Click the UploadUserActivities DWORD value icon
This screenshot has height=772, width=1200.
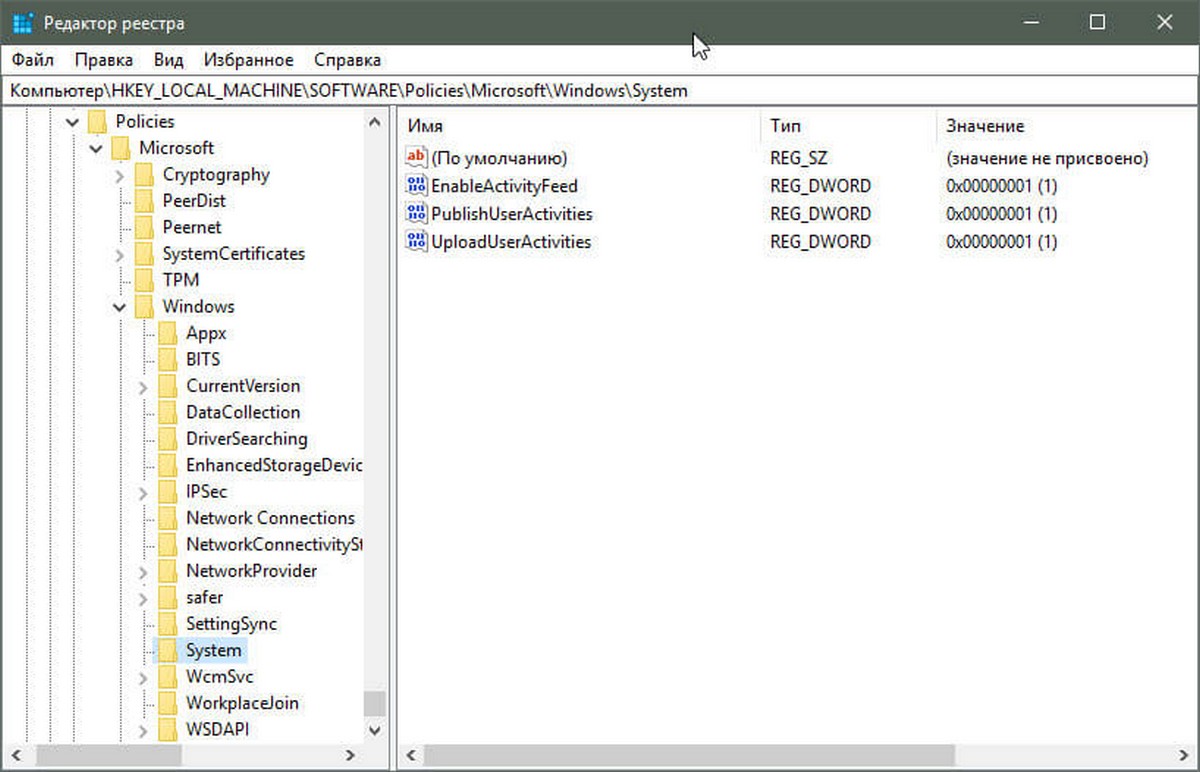[x=416, y=242]
